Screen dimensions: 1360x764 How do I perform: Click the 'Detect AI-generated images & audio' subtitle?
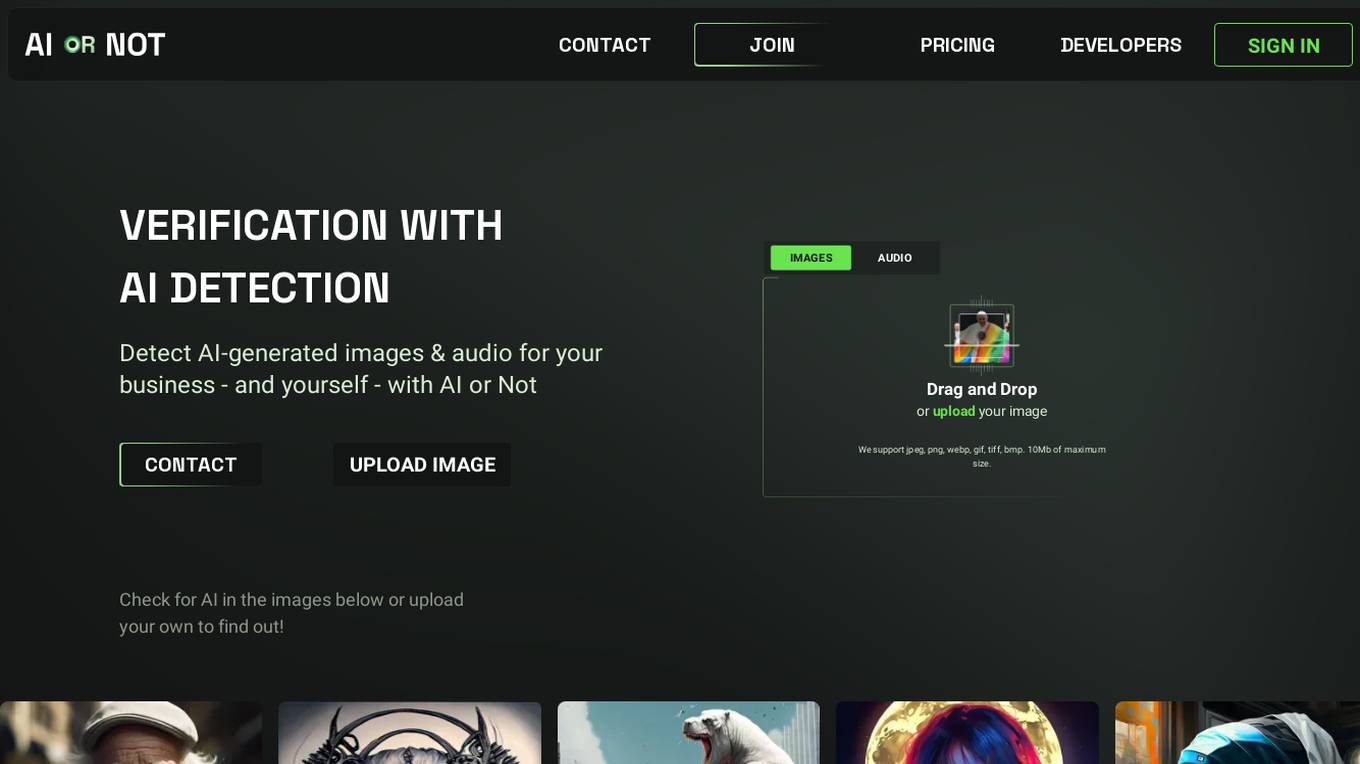tap(361, 369)
